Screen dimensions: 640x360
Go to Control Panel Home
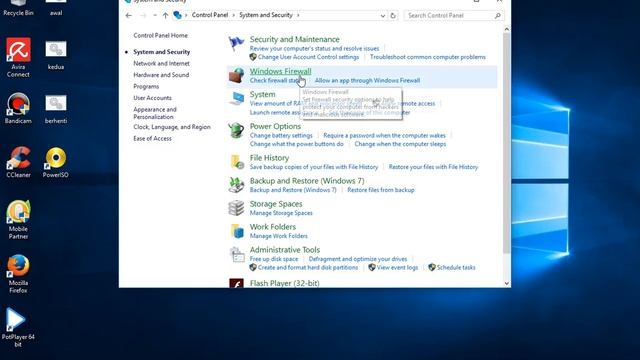tap(160, 36)
